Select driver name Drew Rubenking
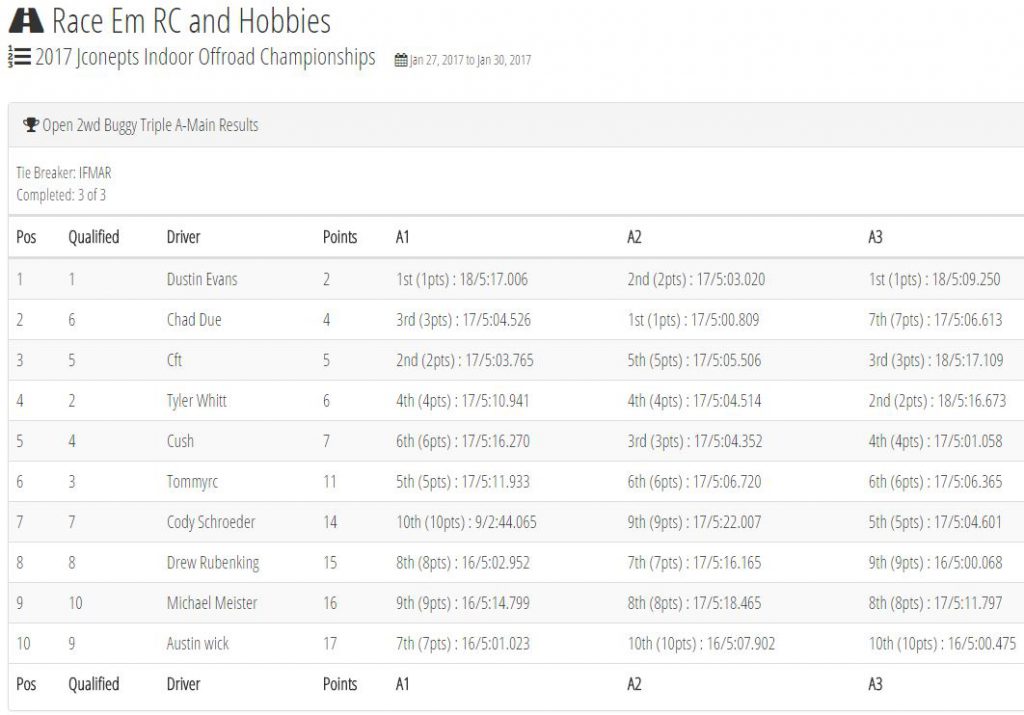This screenshot has height=715, width=1024. 213,563
